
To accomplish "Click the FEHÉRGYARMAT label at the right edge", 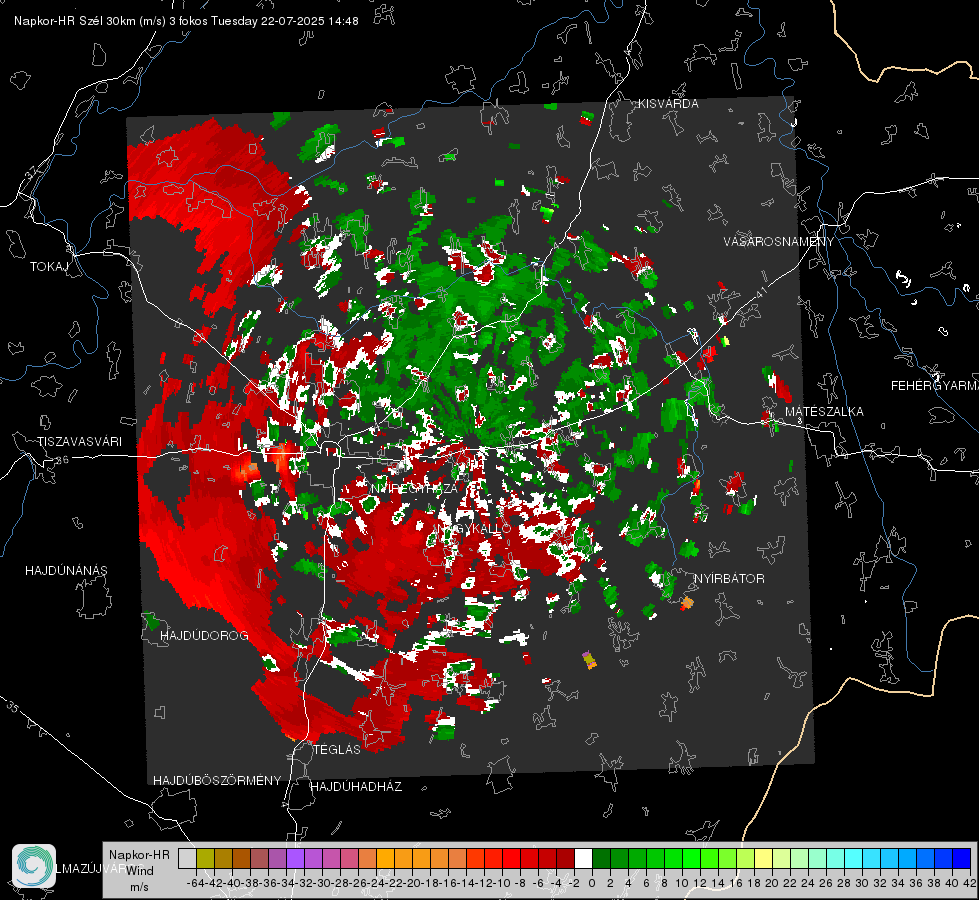I will (935, 385).
